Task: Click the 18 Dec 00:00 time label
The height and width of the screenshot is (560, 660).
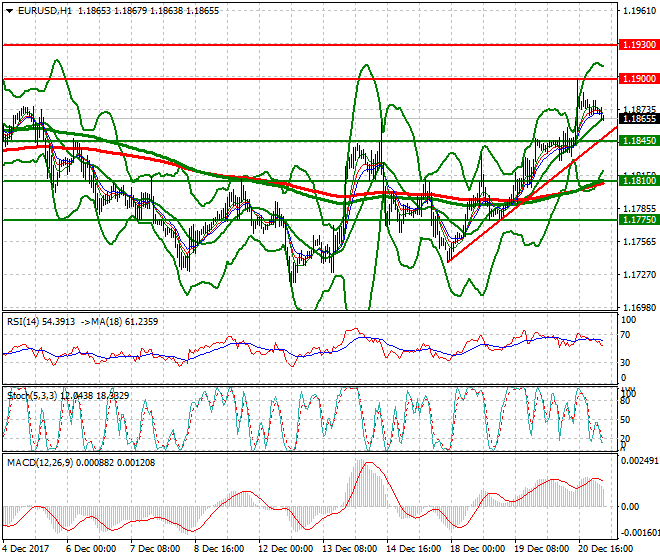Action: tap(477, 549)
